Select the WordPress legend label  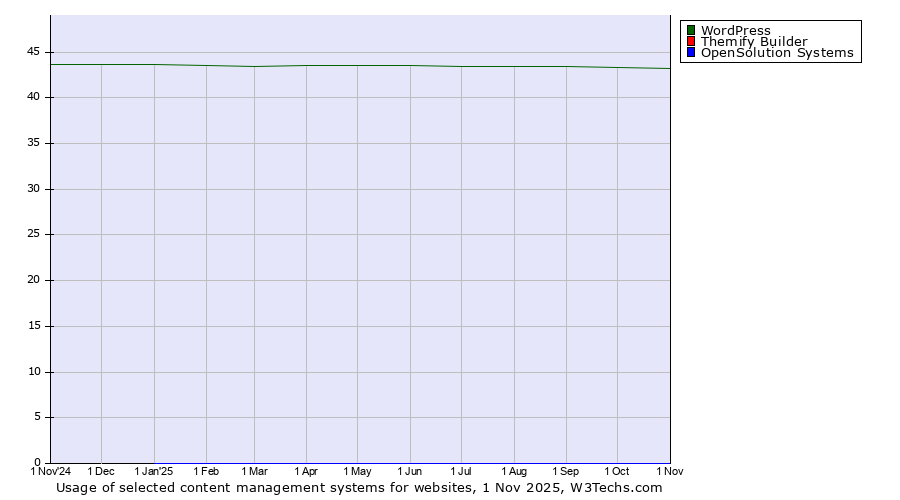(735, 30)
